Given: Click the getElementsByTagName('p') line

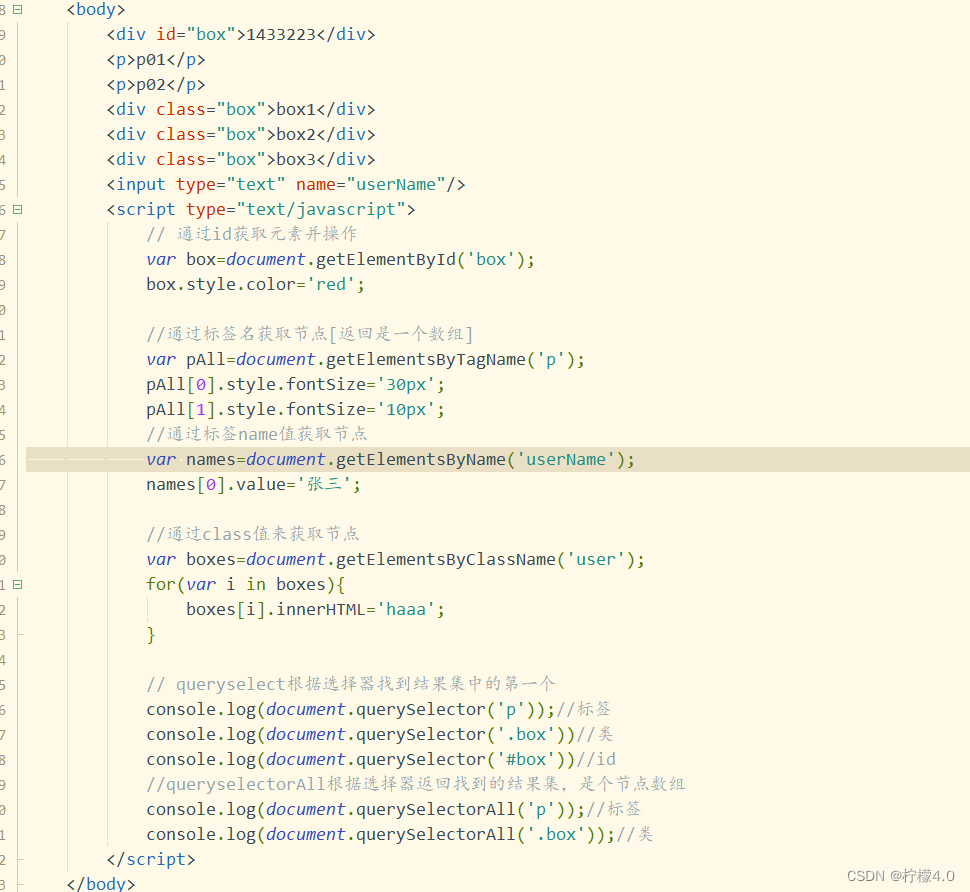Looking at the screenshot, I should (x=366, y=359).
